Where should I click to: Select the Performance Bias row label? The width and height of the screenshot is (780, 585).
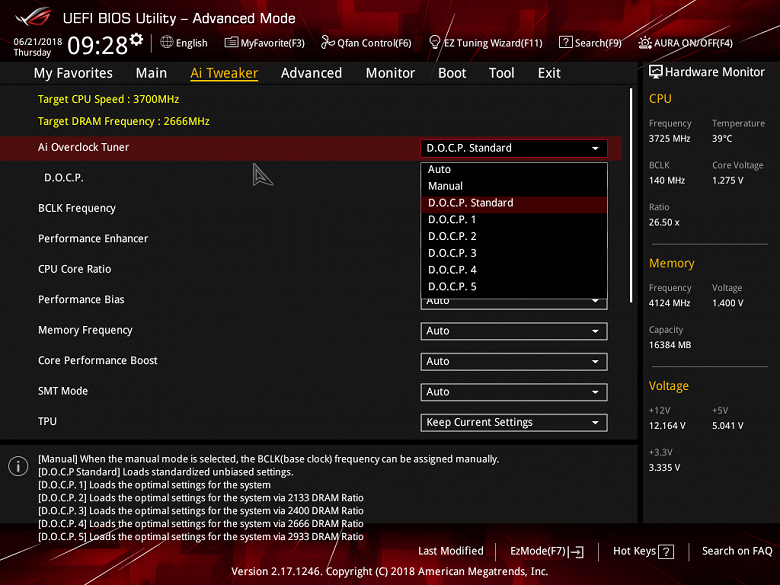point(81,299)
